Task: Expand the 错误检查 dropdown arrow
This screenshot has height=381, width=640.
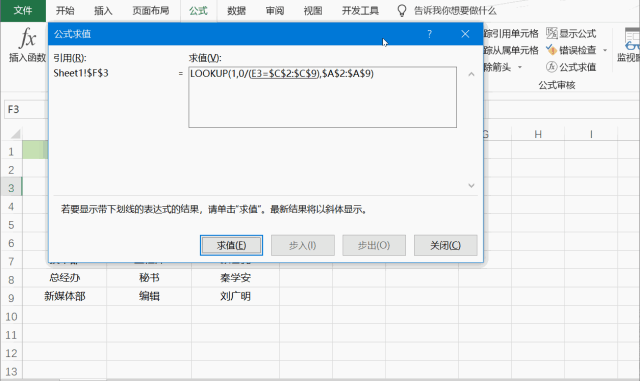Action: 605,50
